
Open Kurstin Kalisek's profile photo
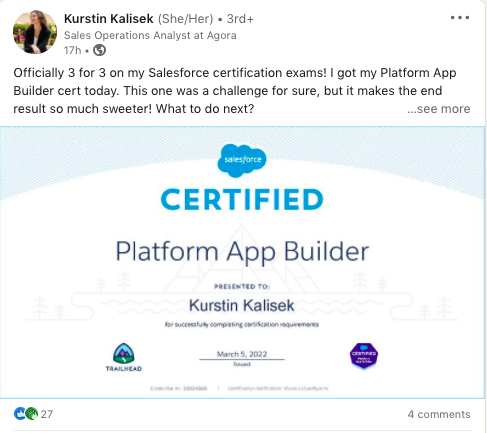(x=35, y=32)
